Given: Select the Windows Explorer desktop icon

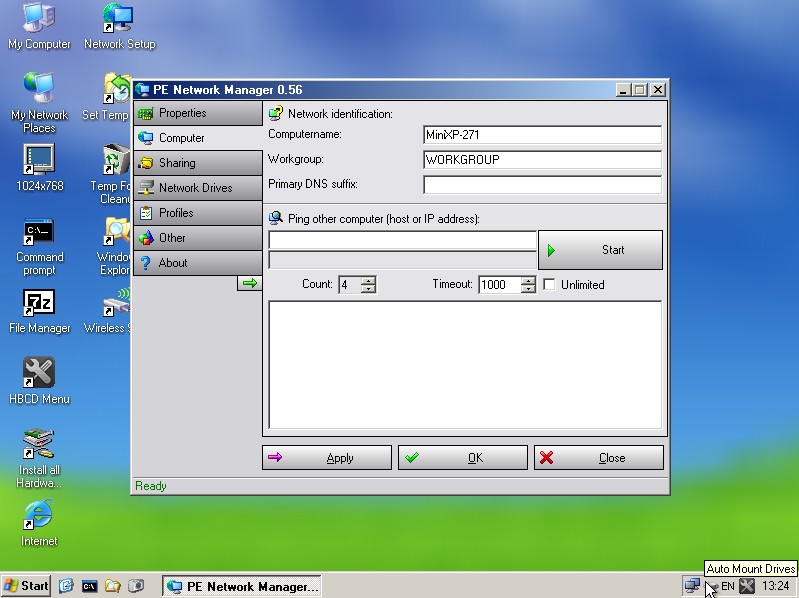Looking at the screenshot, I should (x=115, y=247).
